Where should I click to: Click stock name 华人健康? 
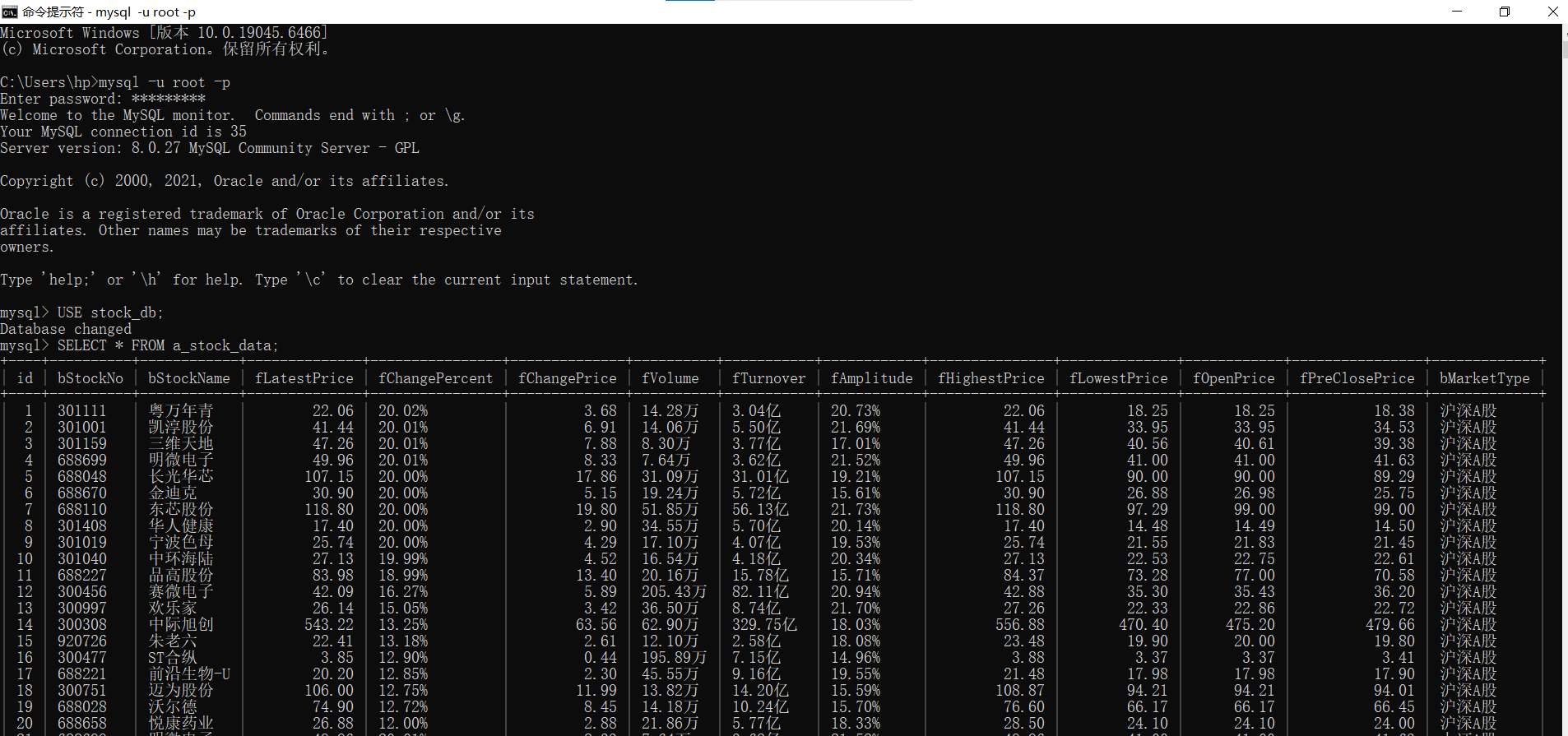(181, 526)
